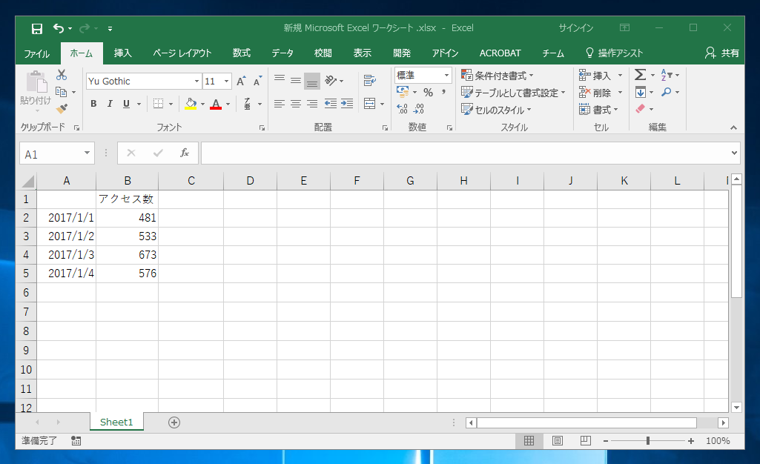Select the Sheet1 tab

[x=116, y=422]
